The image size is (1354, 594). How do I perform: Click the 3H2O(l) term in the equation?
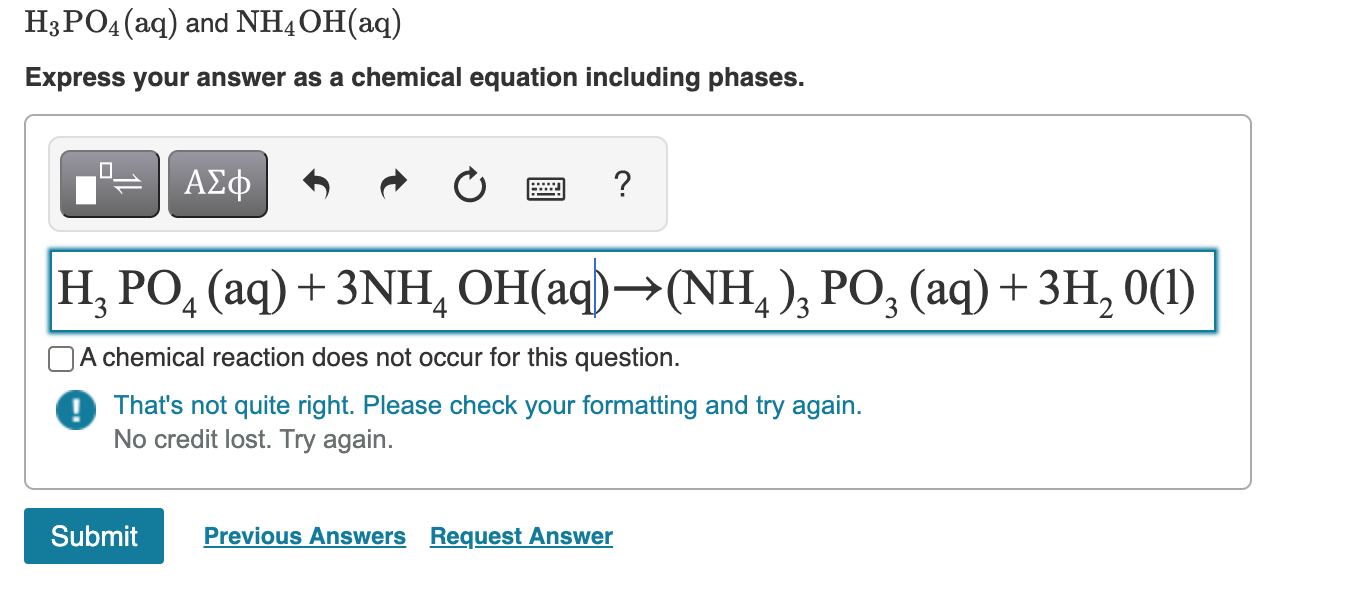(1116, 292)
